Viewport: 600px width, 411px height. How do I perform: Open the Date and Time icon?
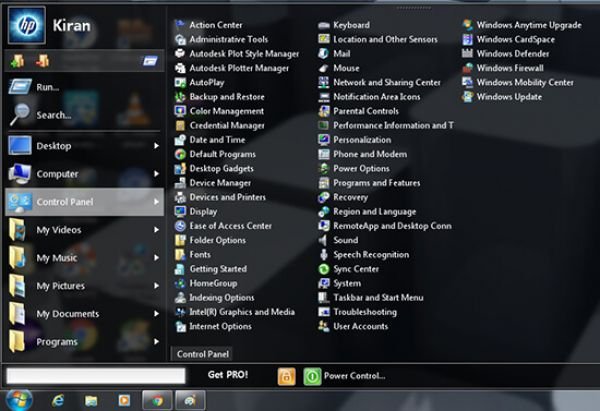click(x=180, y=140)
